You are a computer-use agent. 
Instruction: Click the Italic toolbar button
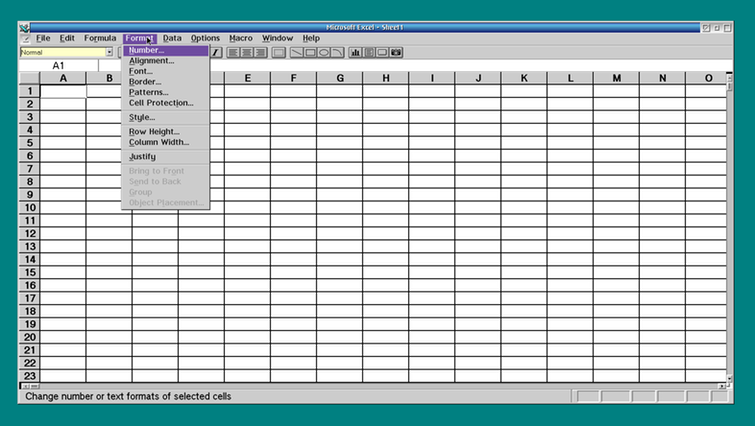[216, 52]
